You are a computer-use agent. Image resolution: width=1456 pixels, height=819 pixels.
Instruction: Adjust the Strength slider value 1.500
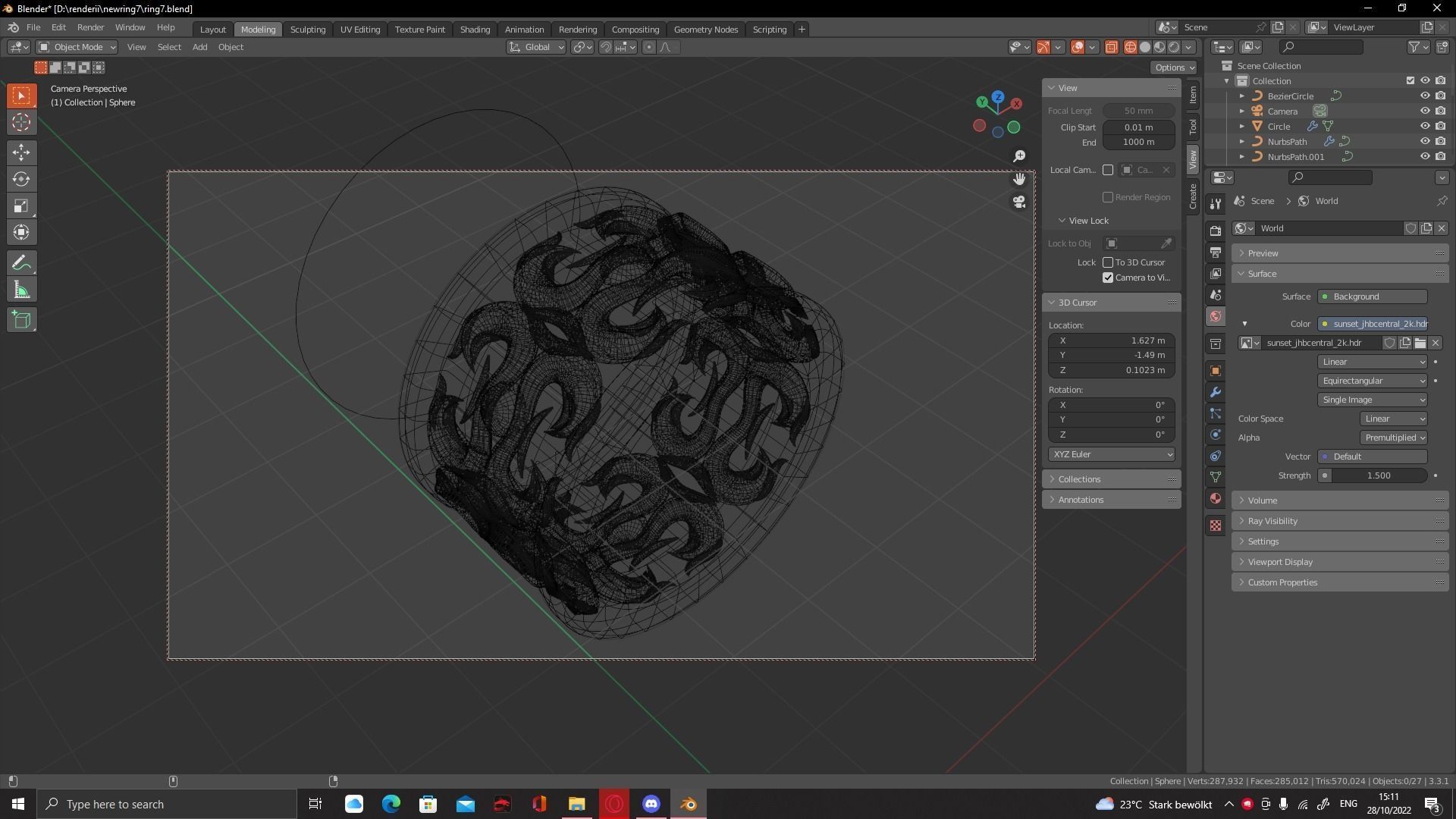(x=1378, y=475)
